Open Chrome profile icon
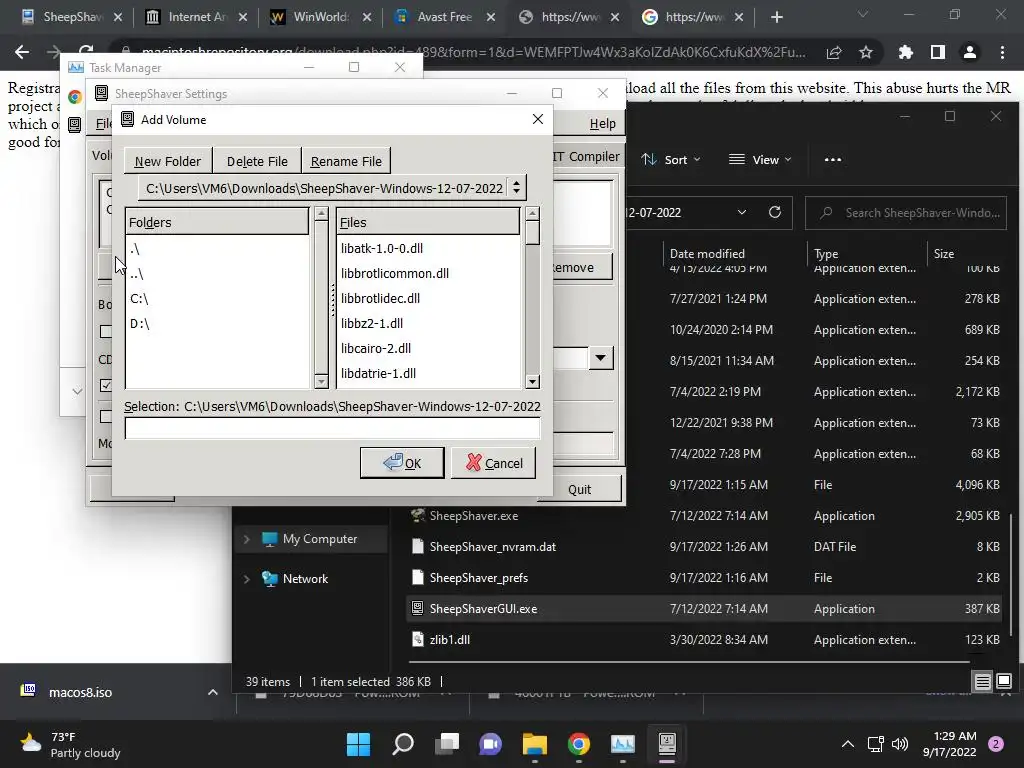 pos(970,52)
